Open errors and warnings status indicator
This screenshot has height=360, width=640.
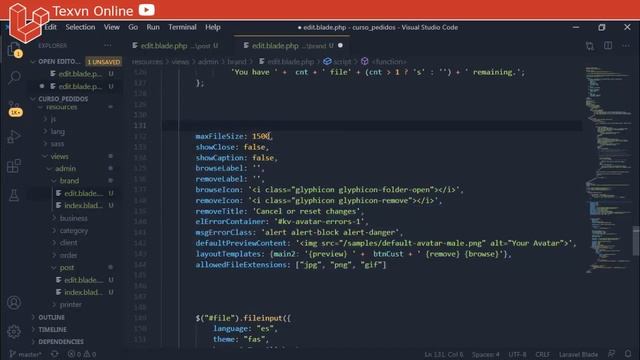tap(82, 354)
